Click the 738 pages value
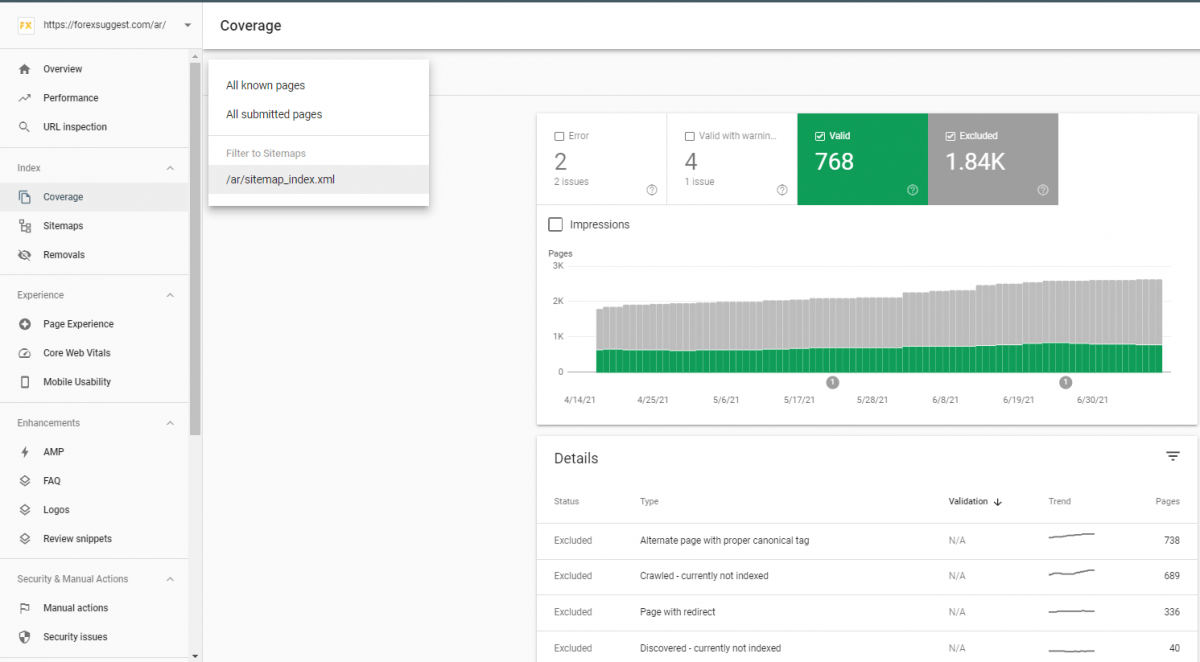 [x=1172, y=540]
